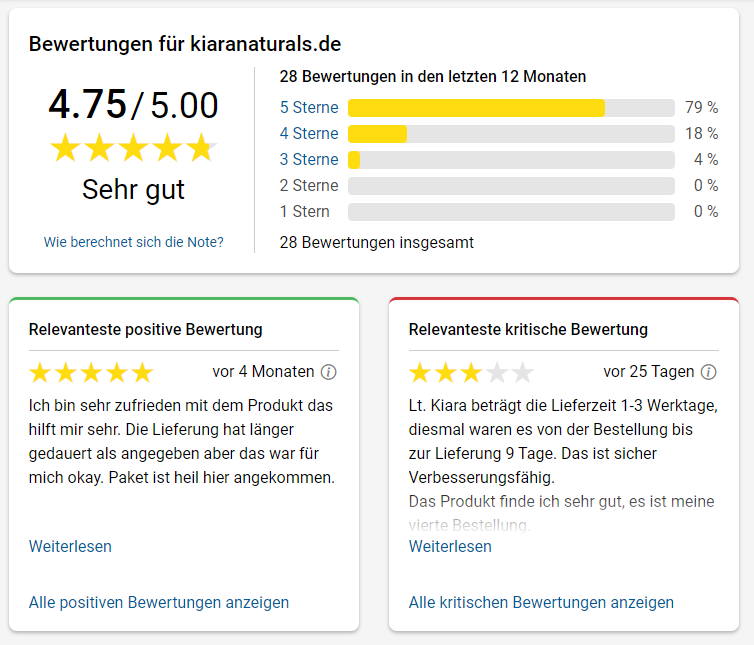Expand positive review with "Weiterlesen"
This screenshot has height=645, width=754.
pyautogui.click(x=70, y=546)
